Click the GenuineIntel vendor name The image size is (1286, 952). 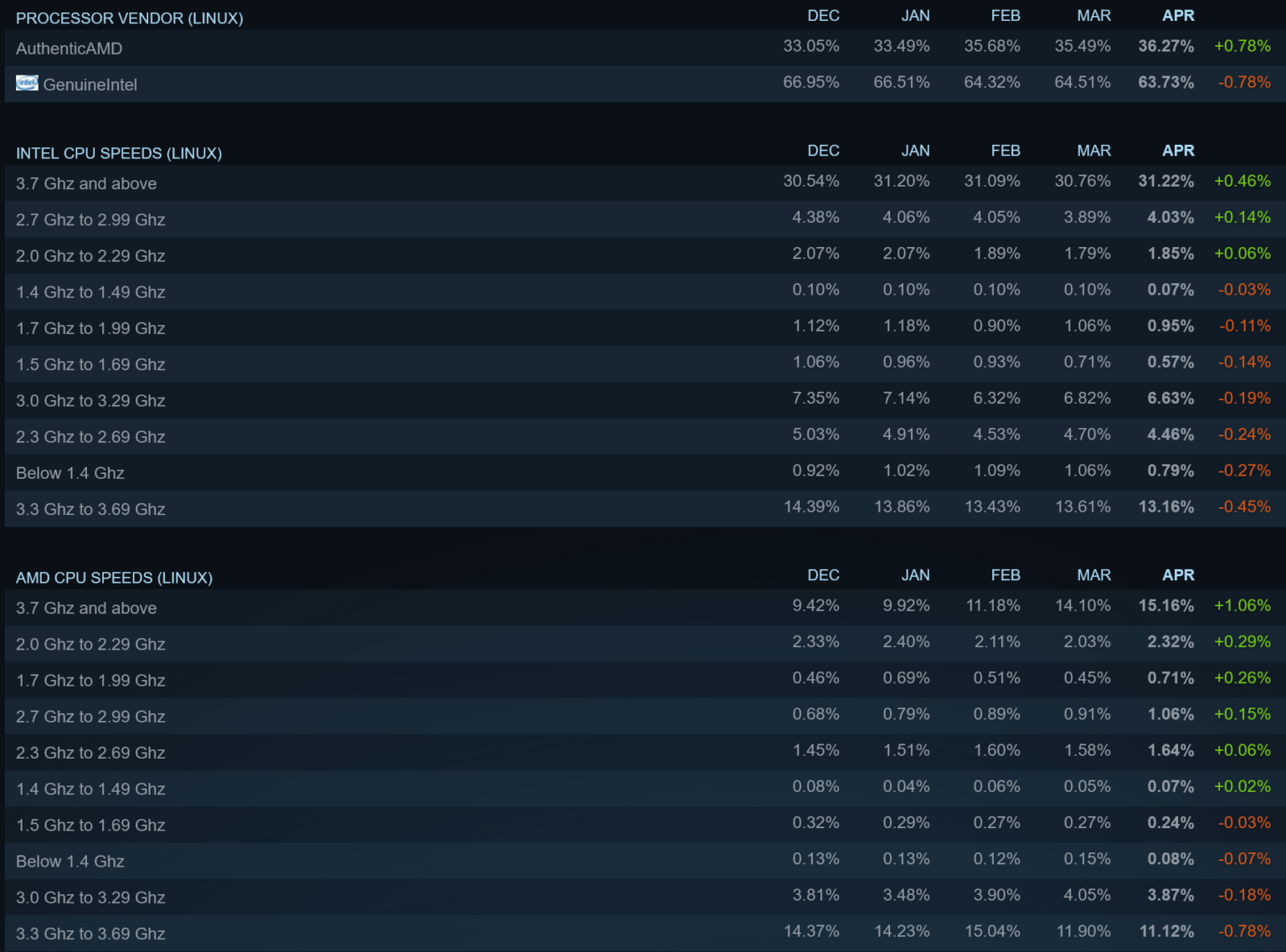point(90,85)
